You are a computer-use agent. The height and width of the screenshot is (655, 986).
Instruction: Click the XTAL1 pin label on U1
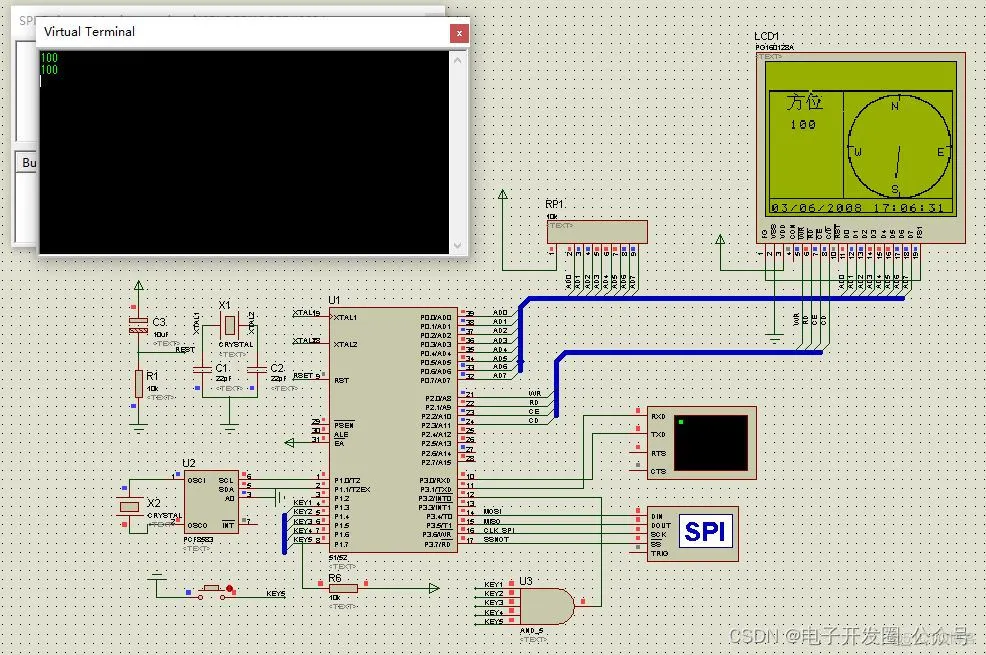[345, 317]
